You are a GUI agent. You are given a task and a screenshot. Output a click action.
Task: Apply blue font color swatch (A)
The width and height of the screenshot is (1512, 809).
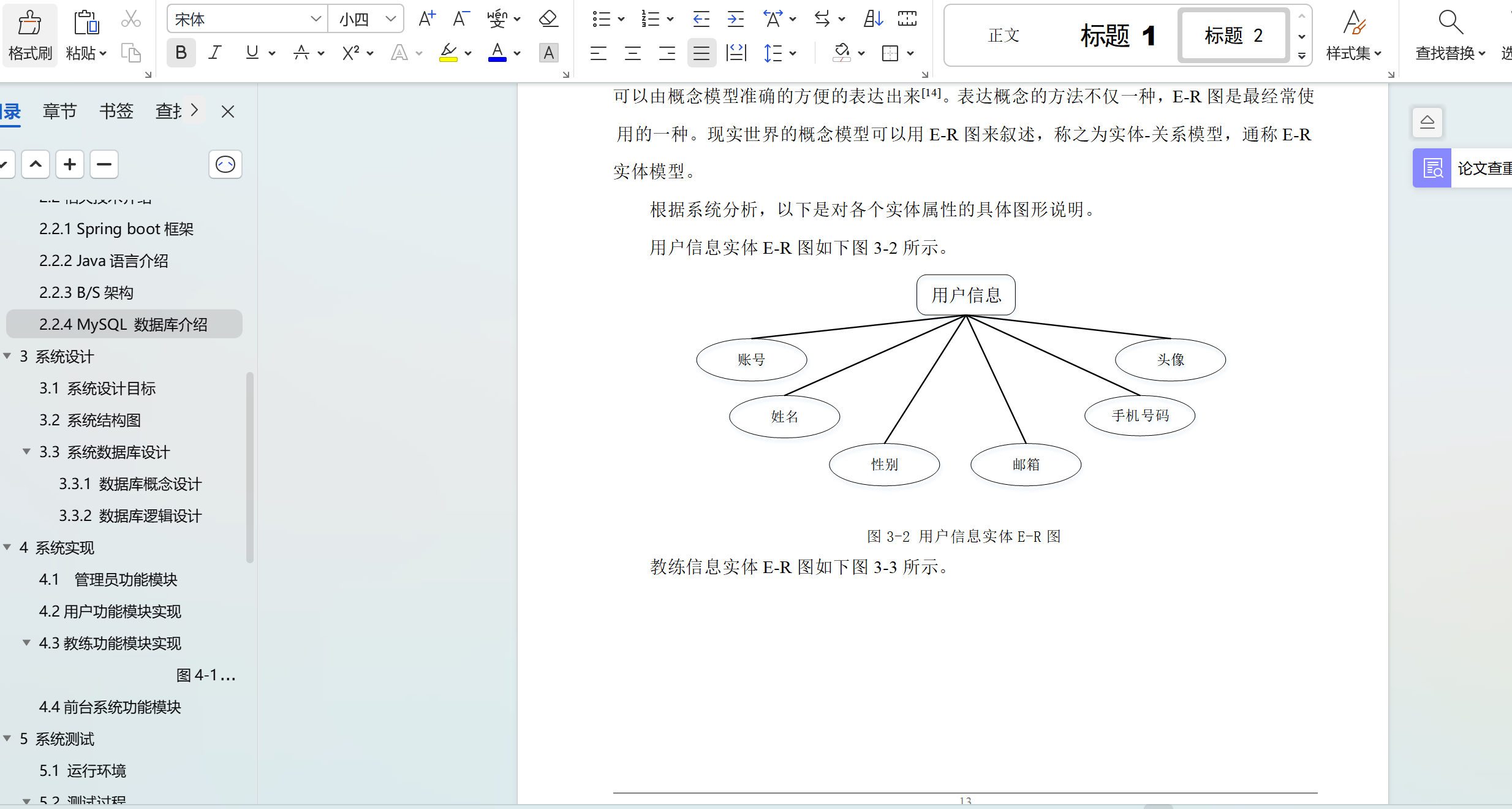pos(497,53)
